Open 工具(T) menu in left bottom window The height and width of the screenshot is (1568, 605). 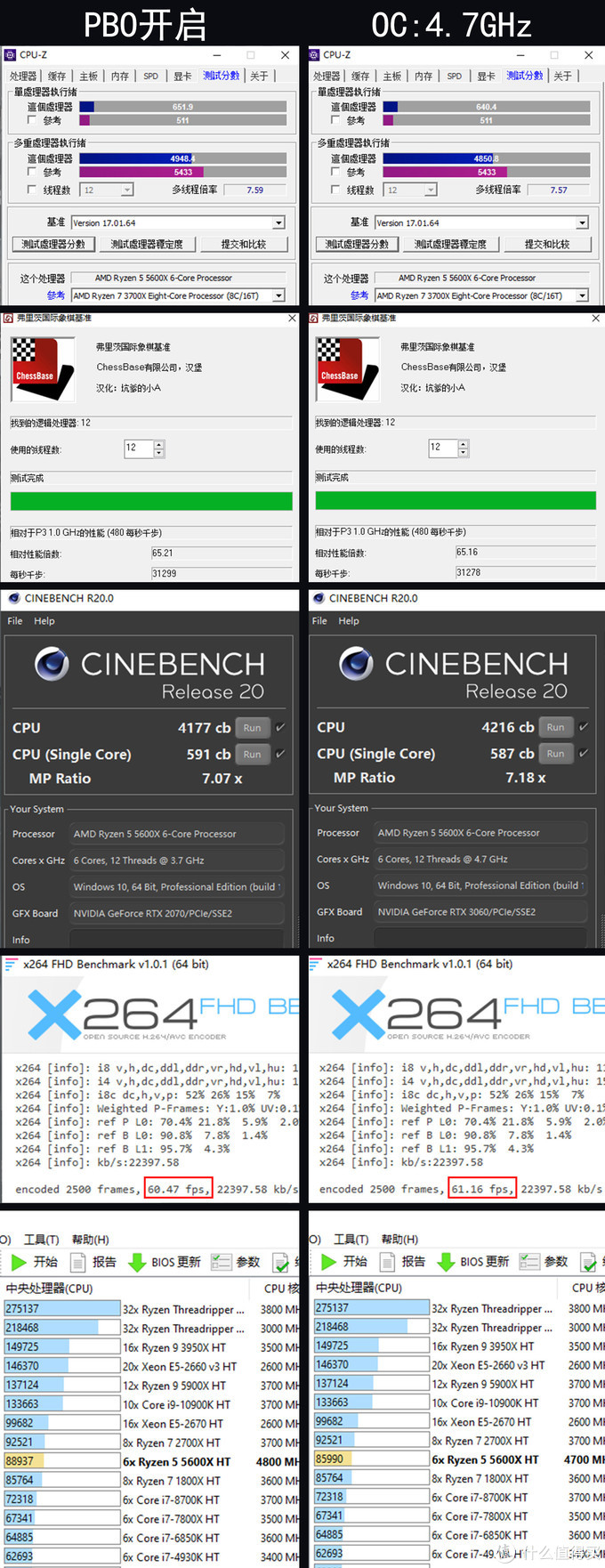(x=41, y=1240)
